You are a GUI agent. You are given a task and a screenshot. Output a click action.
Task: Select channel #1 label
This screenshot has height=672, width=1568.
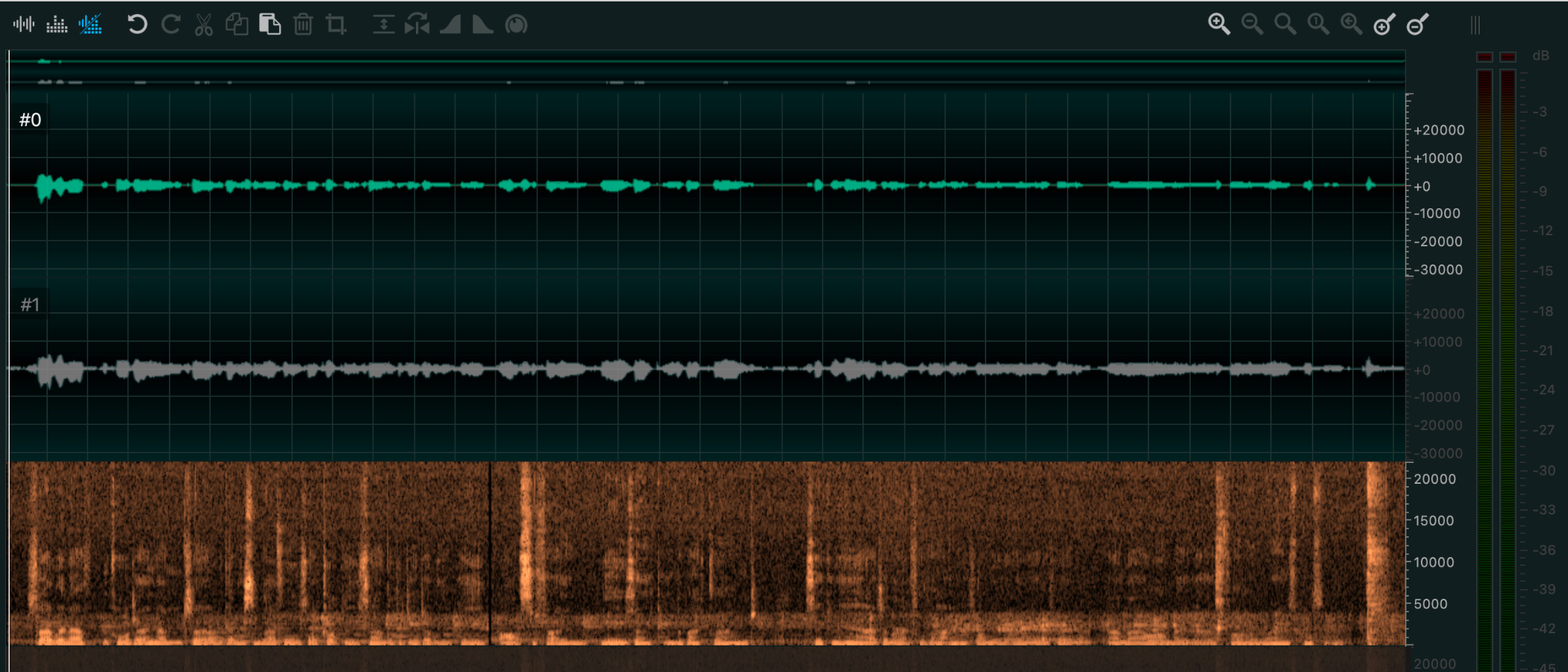[30, 305]
